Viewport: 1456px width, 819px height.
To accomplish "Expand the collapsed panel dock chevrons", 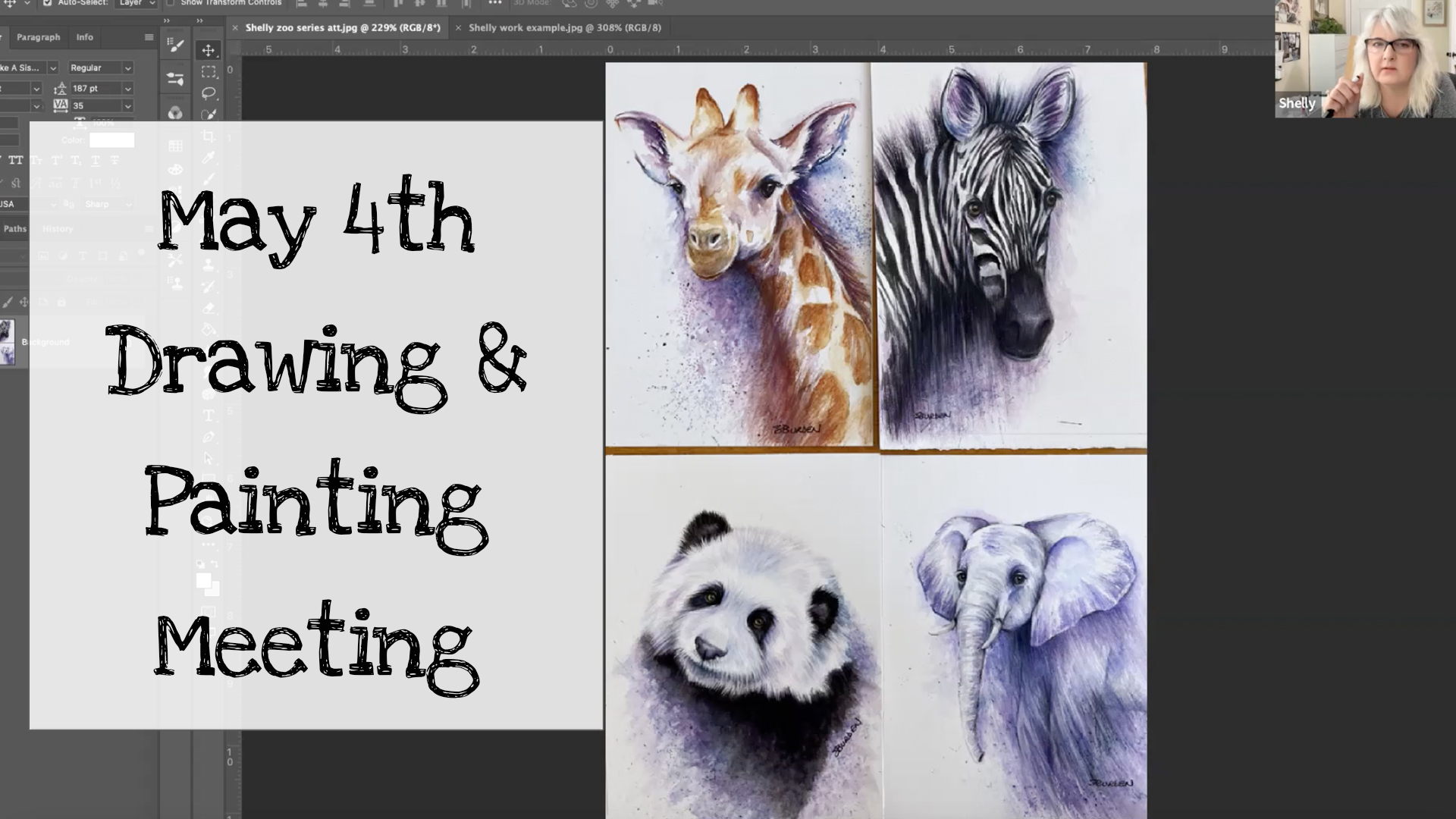I will click(168, 20).
